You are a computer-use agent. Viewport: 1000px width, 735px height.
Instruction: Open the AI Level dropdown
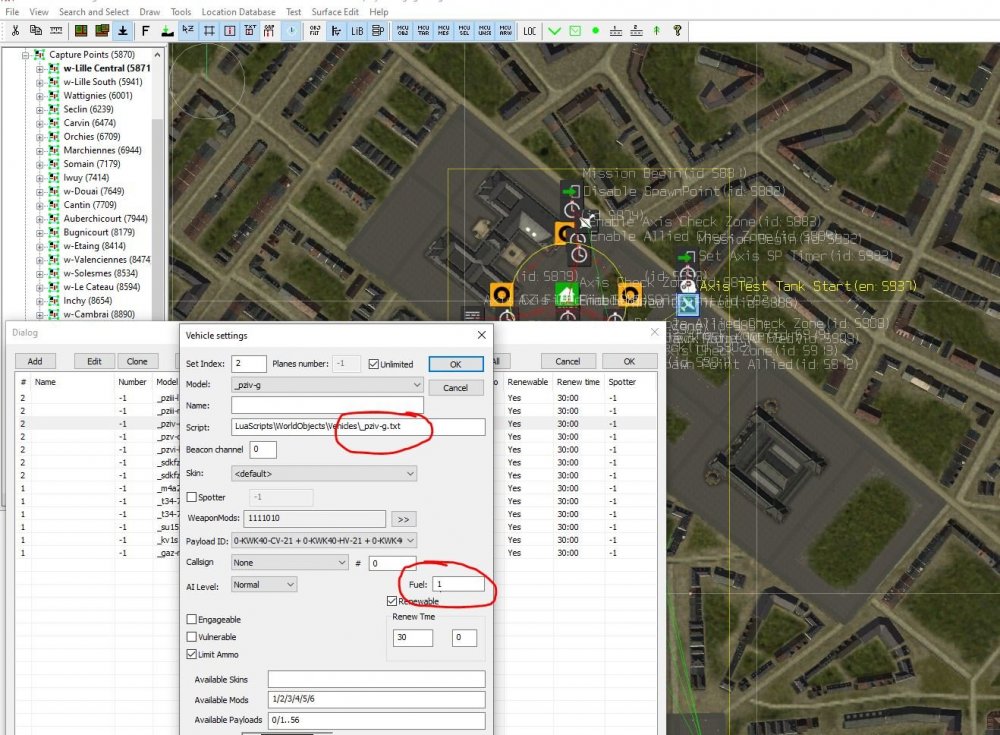point(264,584)
